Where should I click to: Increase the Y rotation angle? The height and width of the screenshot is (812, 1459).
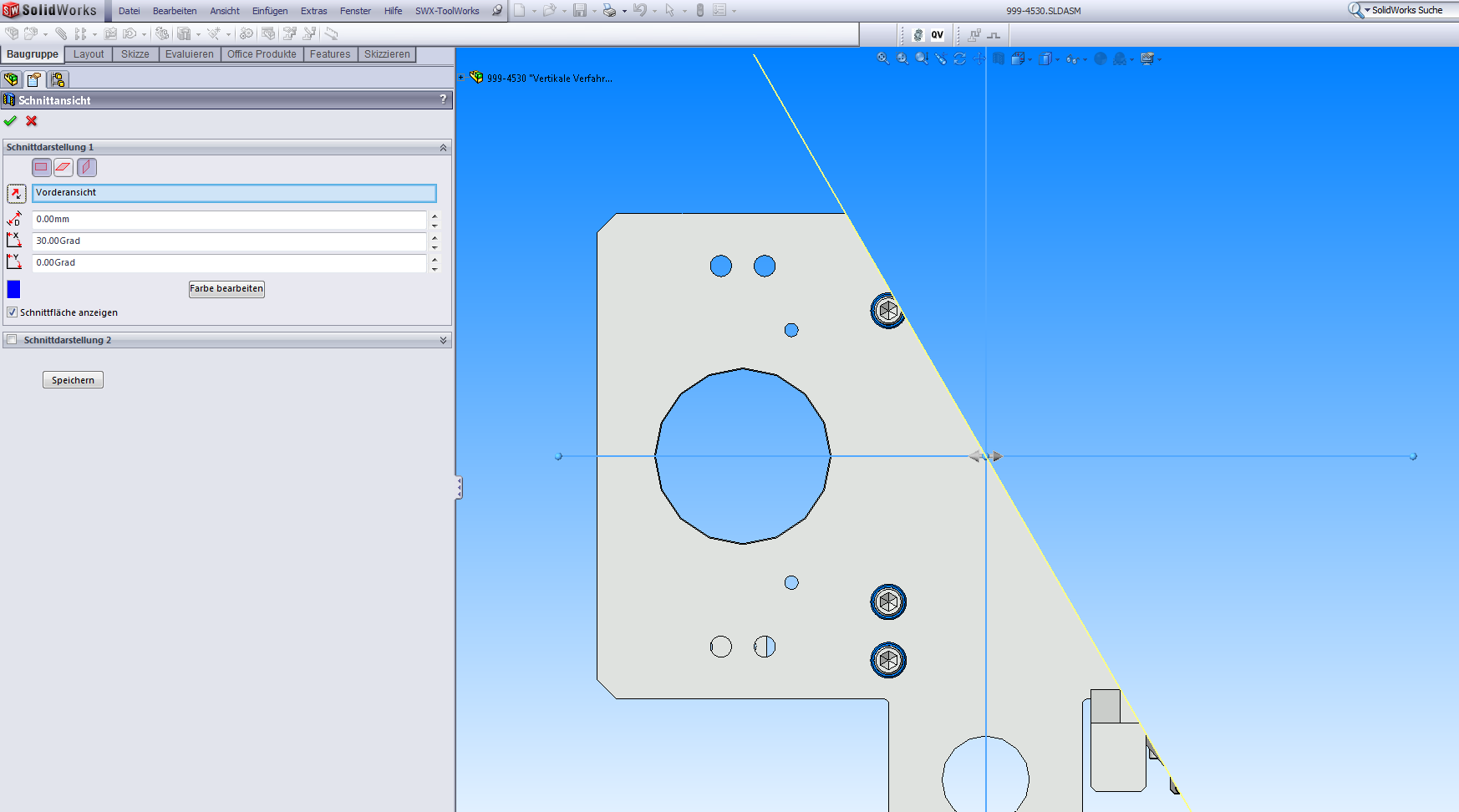tap(435, 259)
